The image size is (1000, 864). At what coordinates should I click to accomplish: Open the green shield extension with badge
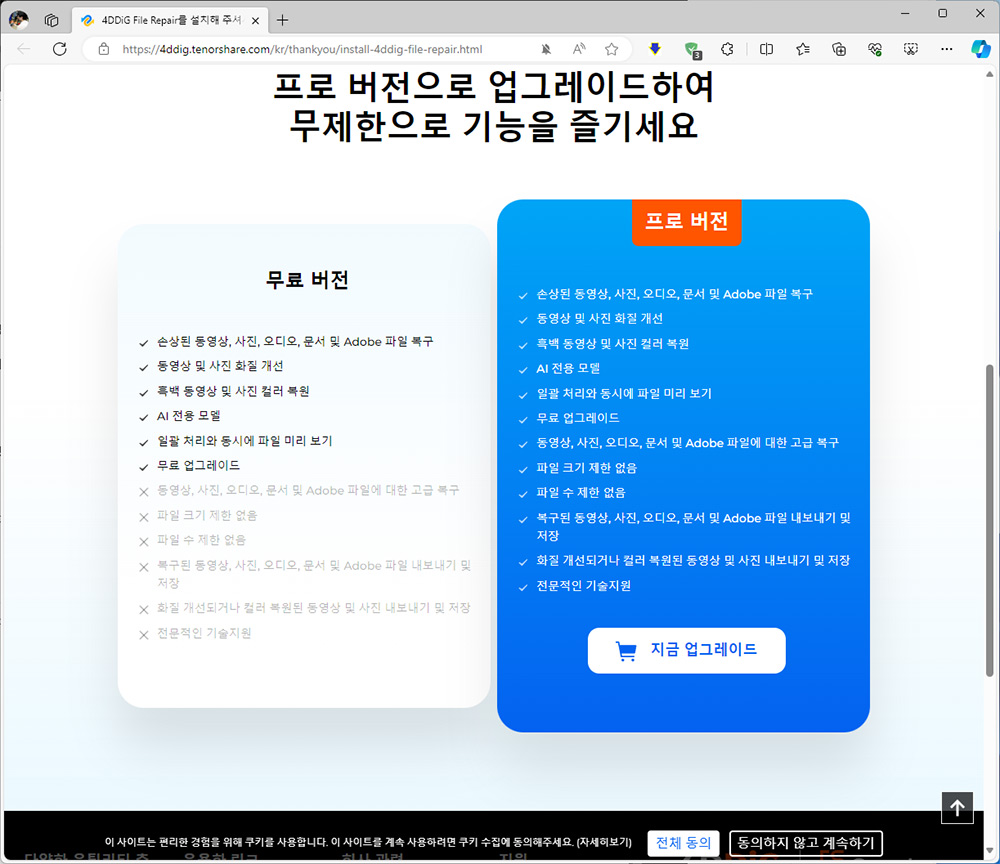pos(691,50)
